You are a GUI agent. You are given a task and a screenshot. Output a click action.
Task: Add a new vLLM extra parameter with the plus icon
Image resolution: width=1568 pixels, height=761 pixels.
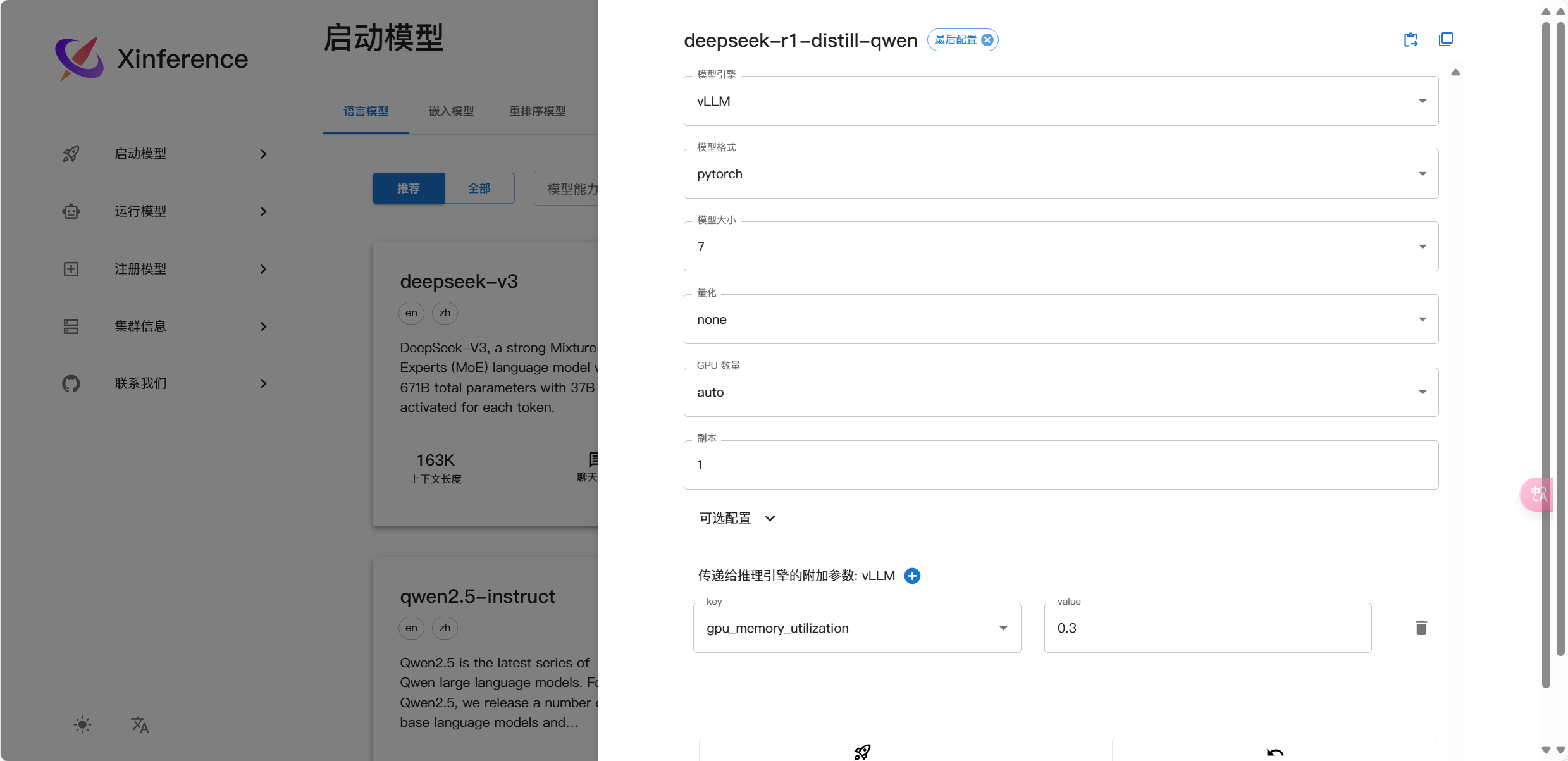point(912,576)
